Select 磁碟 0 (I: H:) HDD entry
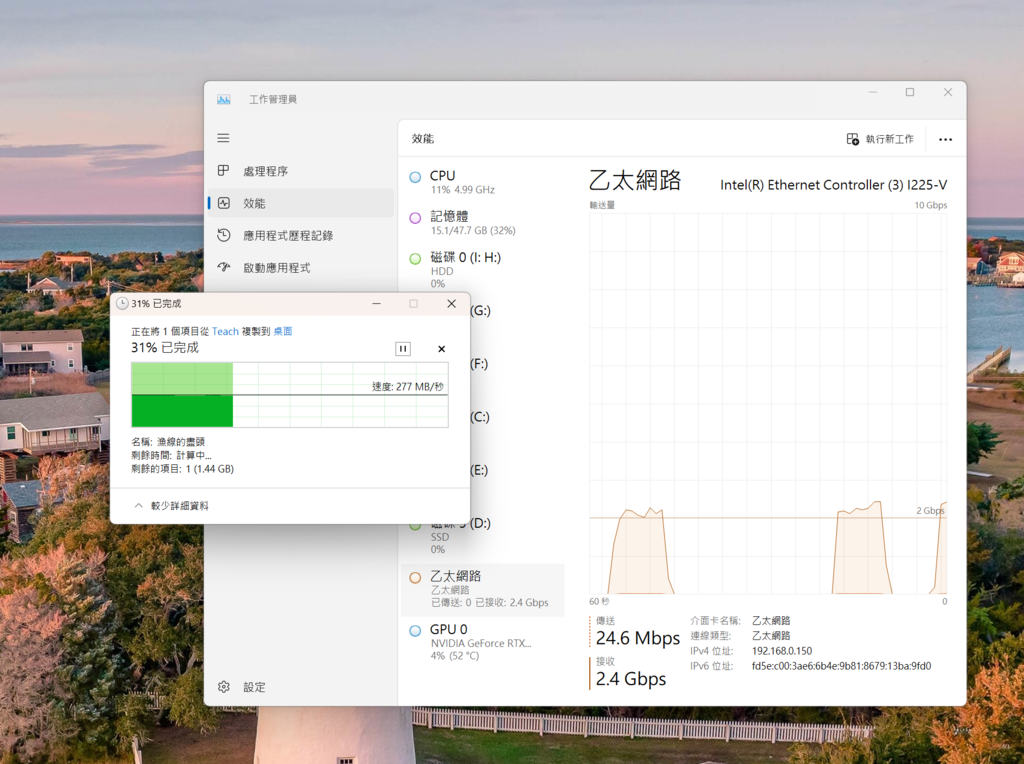Screen dimensions: 1024x764 coord(483,269)
